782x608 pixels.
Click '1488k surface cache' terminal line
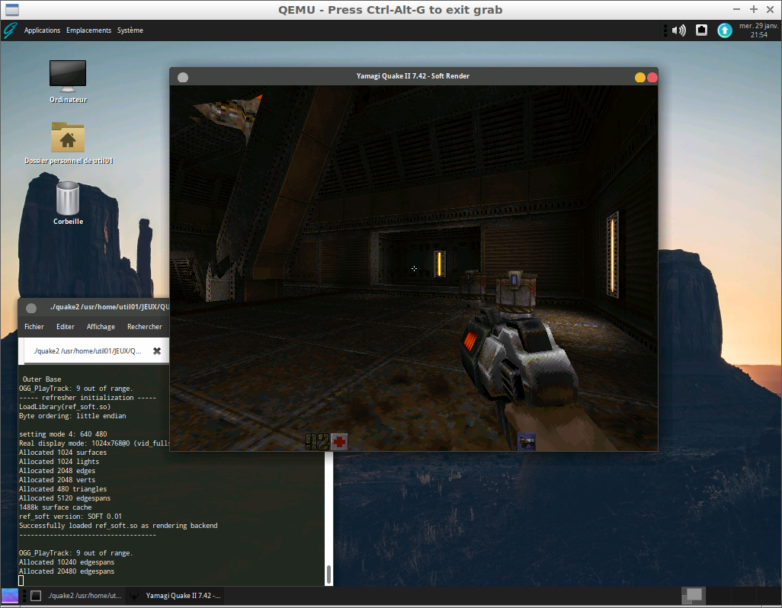55,508
